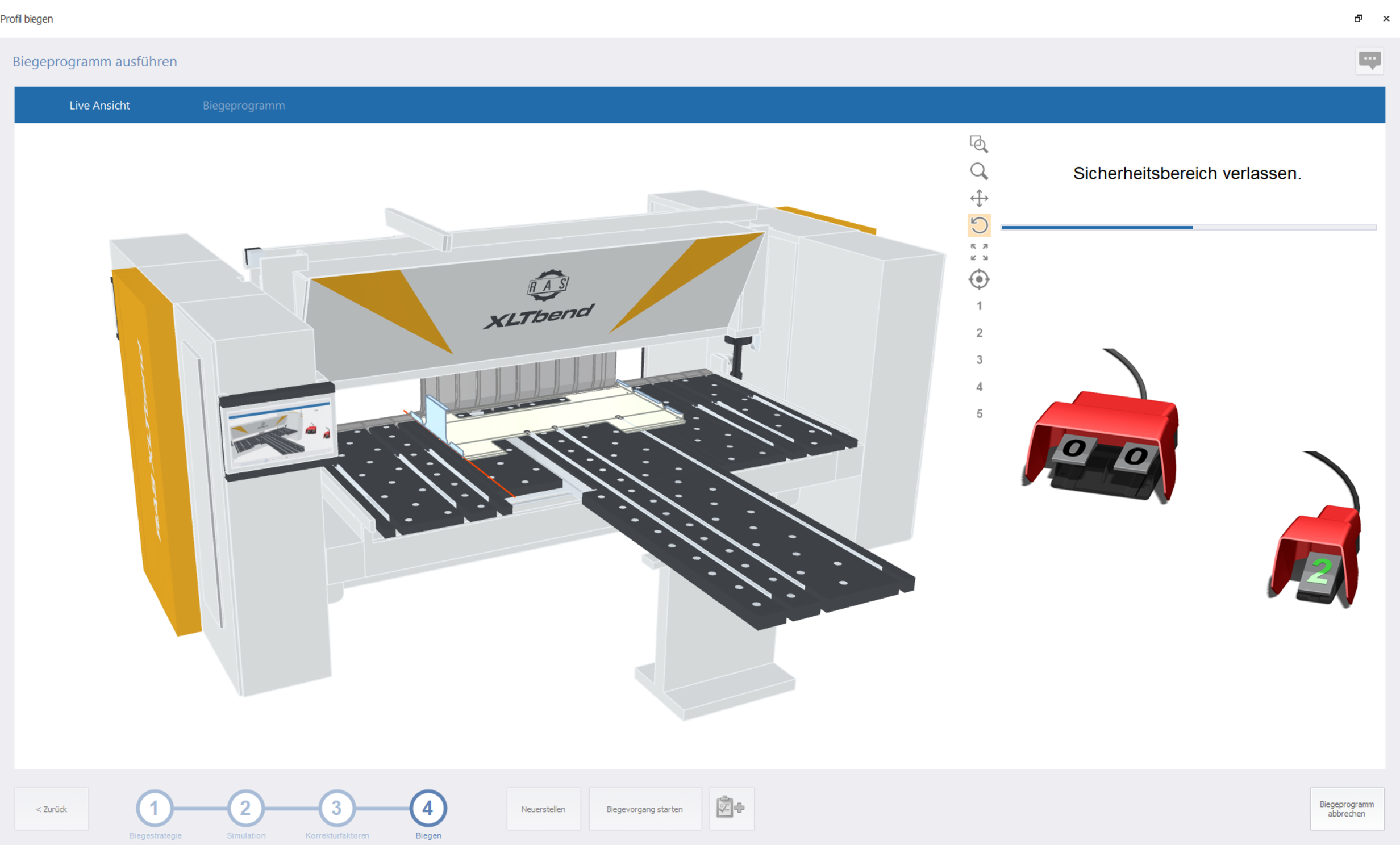Click the magnifier zoom icon
The height and width of the screenshot is (845, 1400).
pos(978,171)
